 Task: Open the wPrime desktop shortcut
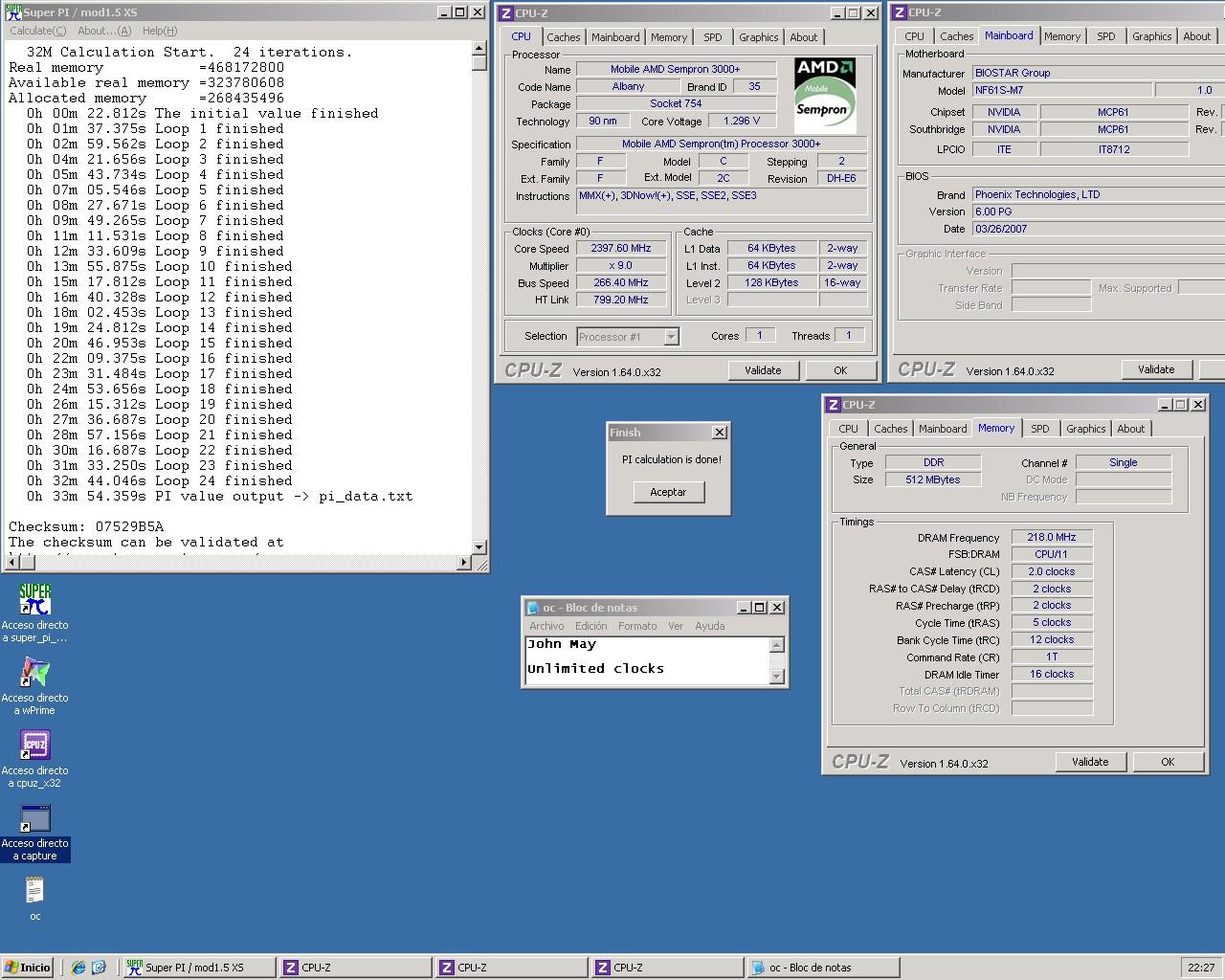point(35,685)
